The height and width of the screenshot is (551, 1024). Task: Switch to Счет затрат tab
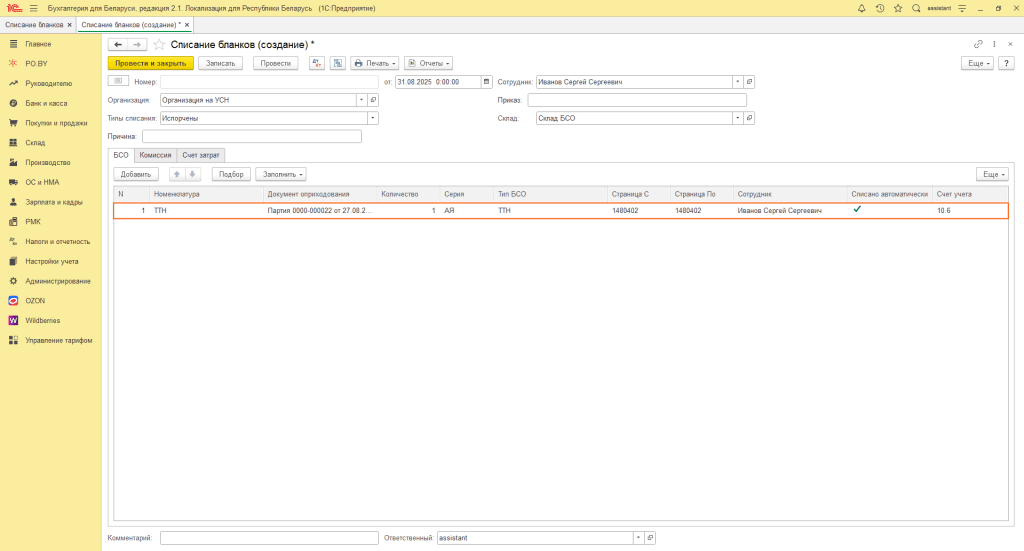click(201, 155)
